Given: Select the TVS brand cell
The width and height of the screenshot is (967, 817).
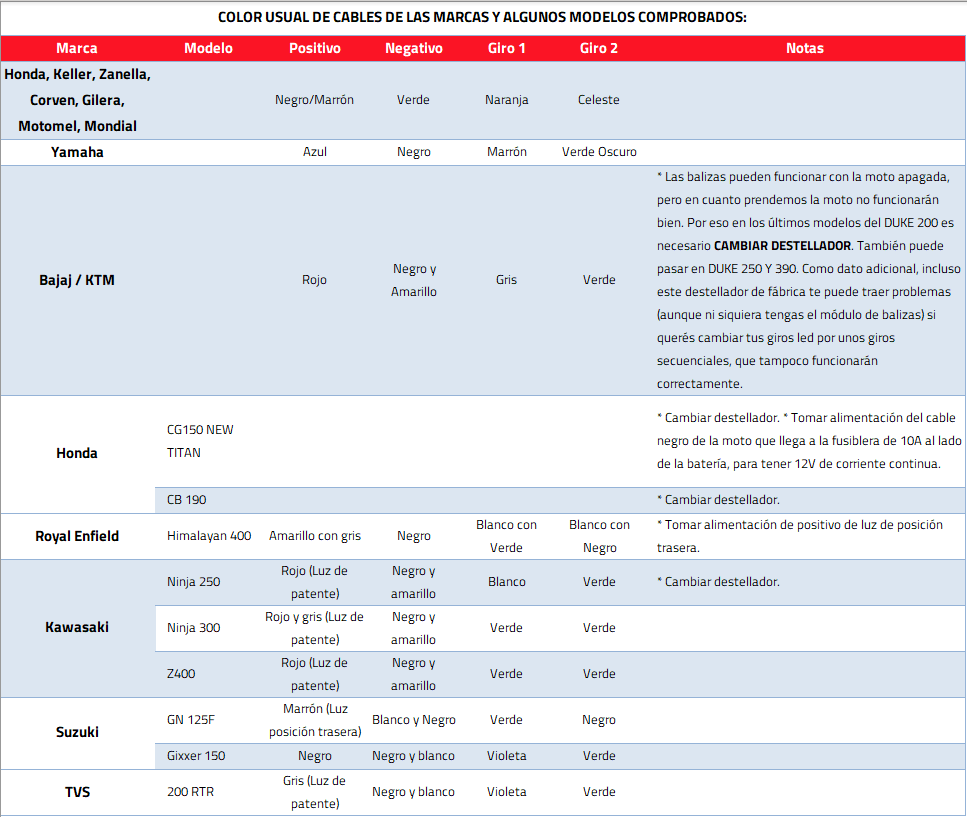Looking at the screenshot, I should click(77, 792).
